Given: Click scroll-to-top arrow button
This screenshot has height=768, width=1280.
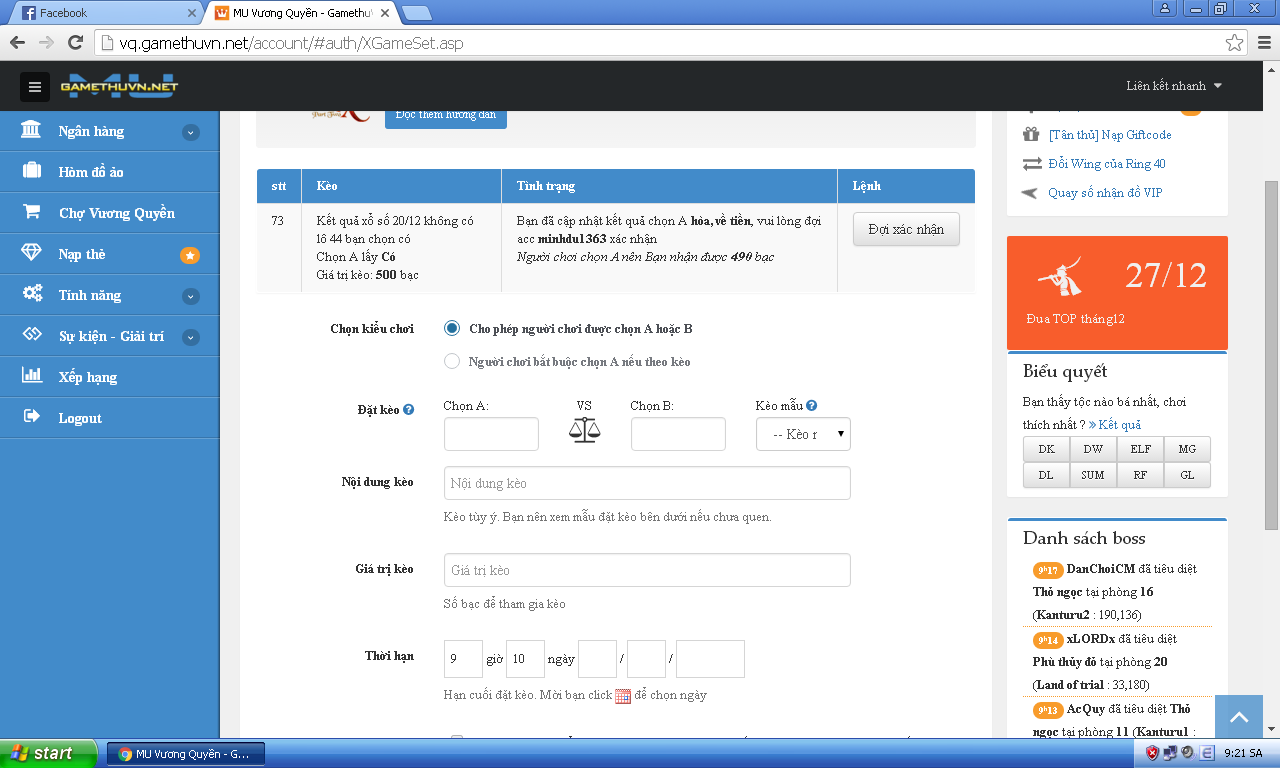Looking at the screenshot, I should tap(1238, 717).
